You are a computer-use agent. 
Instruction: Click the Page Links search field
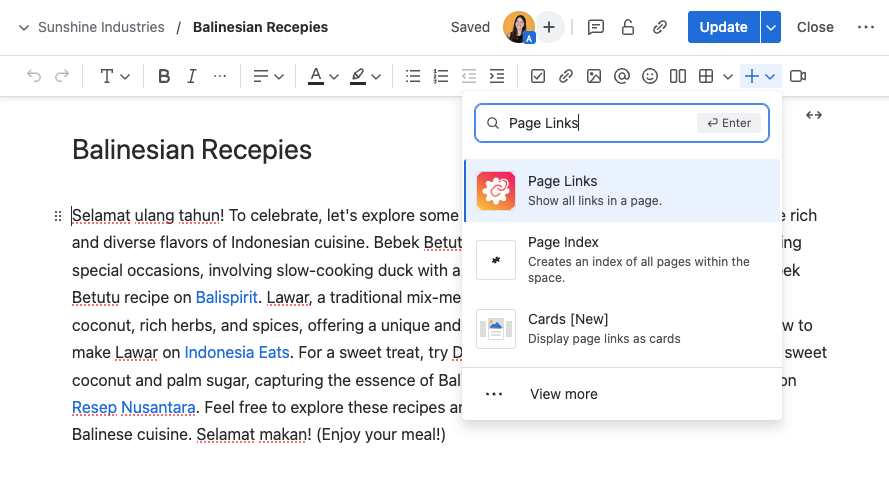[x=600, y=123]
